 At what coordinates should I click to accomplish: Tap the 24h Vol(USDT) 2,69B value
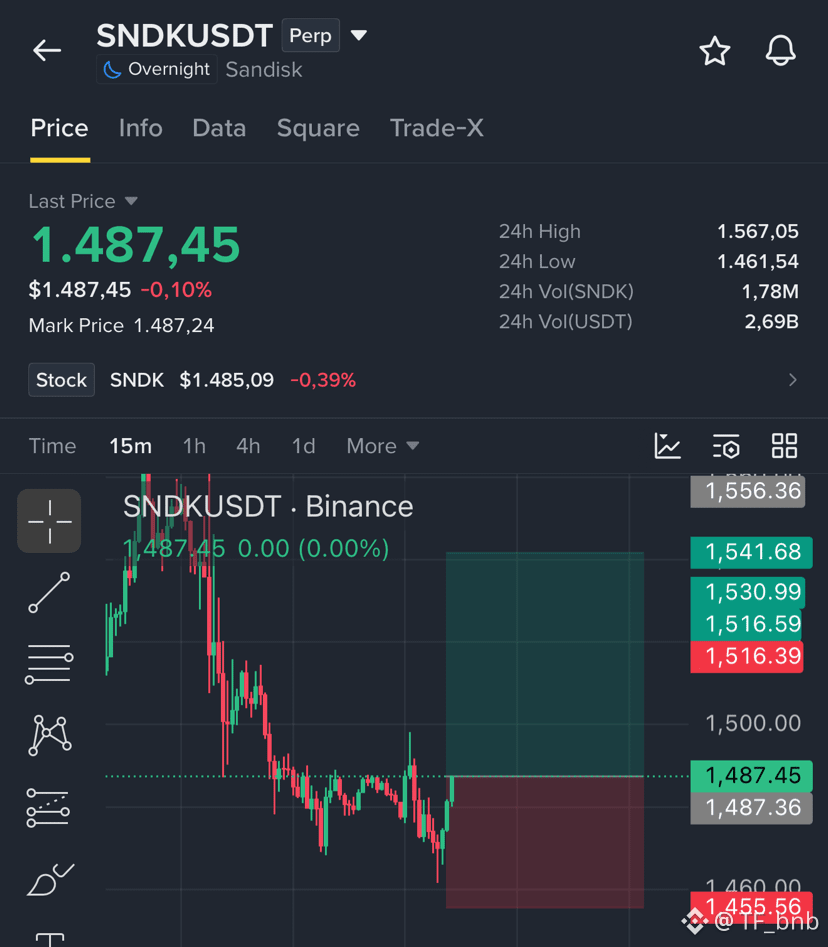(771, 322)
